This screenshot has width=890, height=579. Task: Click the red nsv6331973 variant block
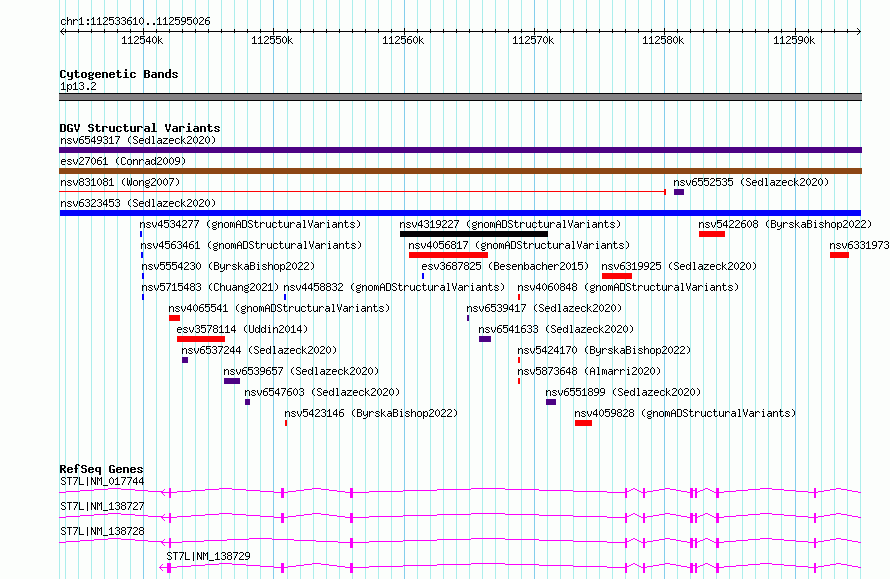coord(839,255)
